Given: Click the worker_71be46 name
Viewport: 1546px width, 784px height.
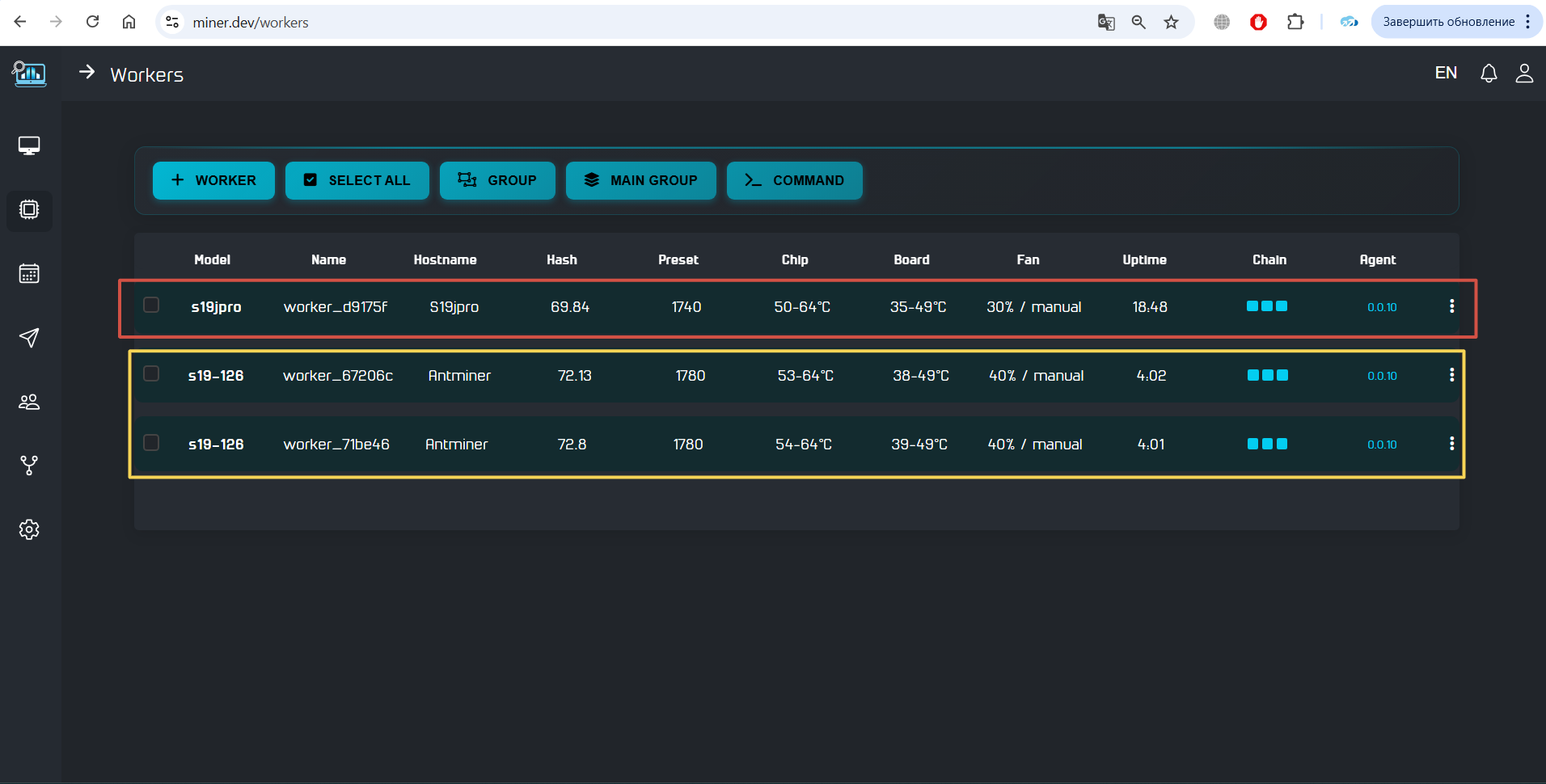Looking at the screenshot, I should click(x=336, y=445).
